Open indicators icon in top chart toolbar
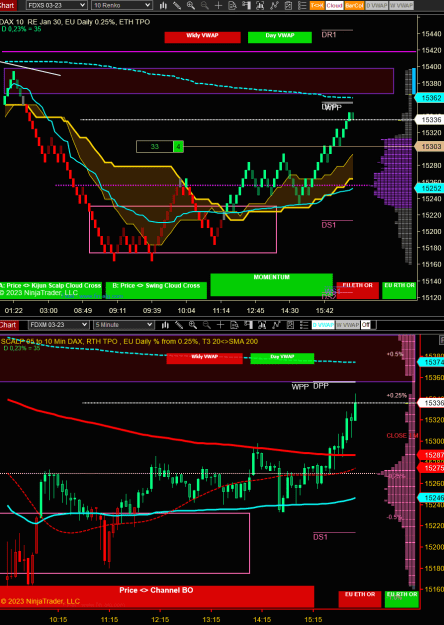Viewport: 444px width, 625px height. (274, 5)
